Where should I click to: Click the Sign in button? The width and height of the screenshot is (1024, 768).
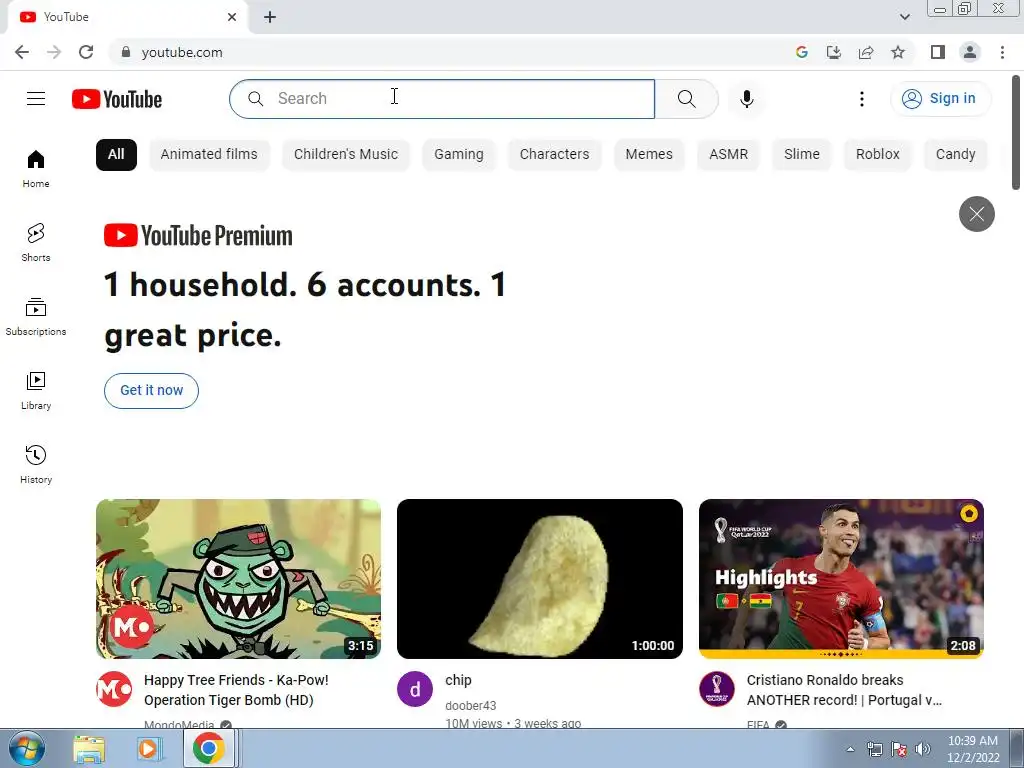[x=940, y=99]
